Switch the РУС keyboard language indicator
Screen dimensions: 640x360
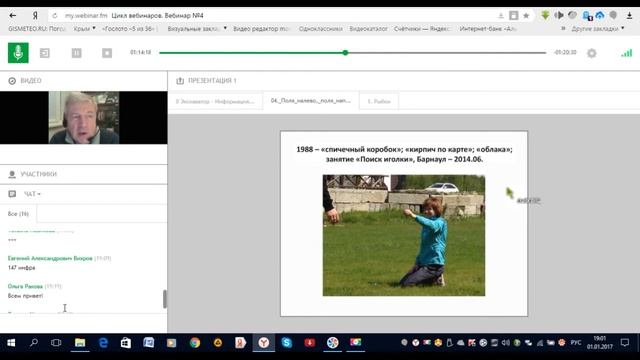pos(576,342)
